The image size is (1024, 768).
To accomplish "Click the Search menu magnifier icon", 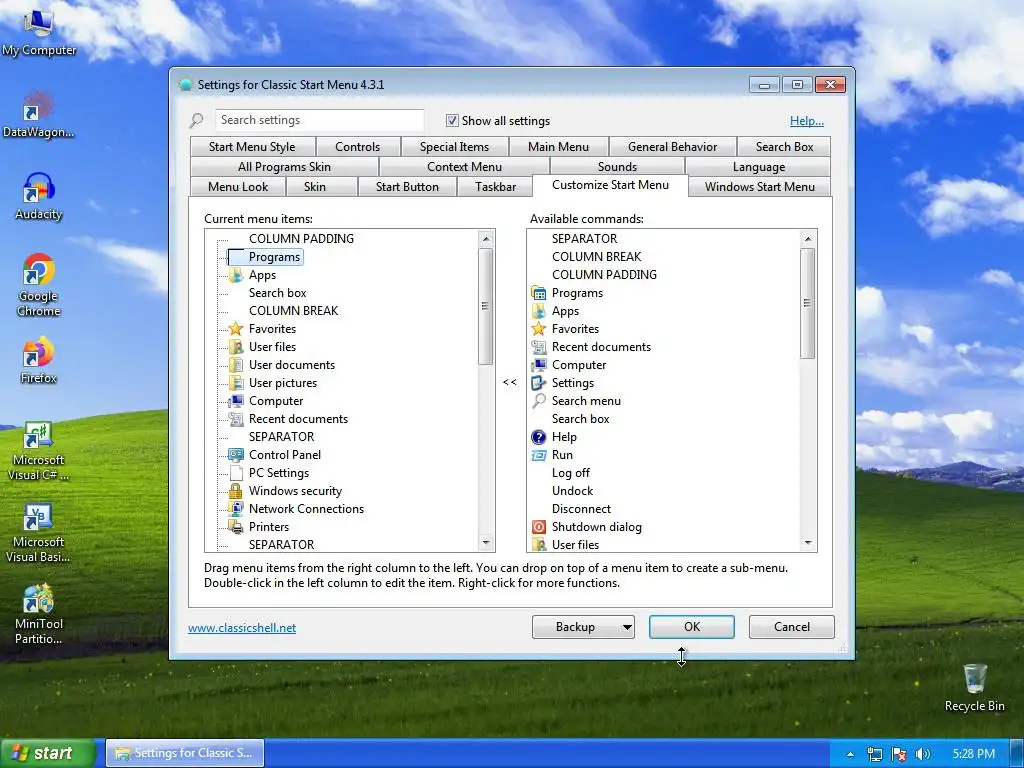I will point(539,401).
